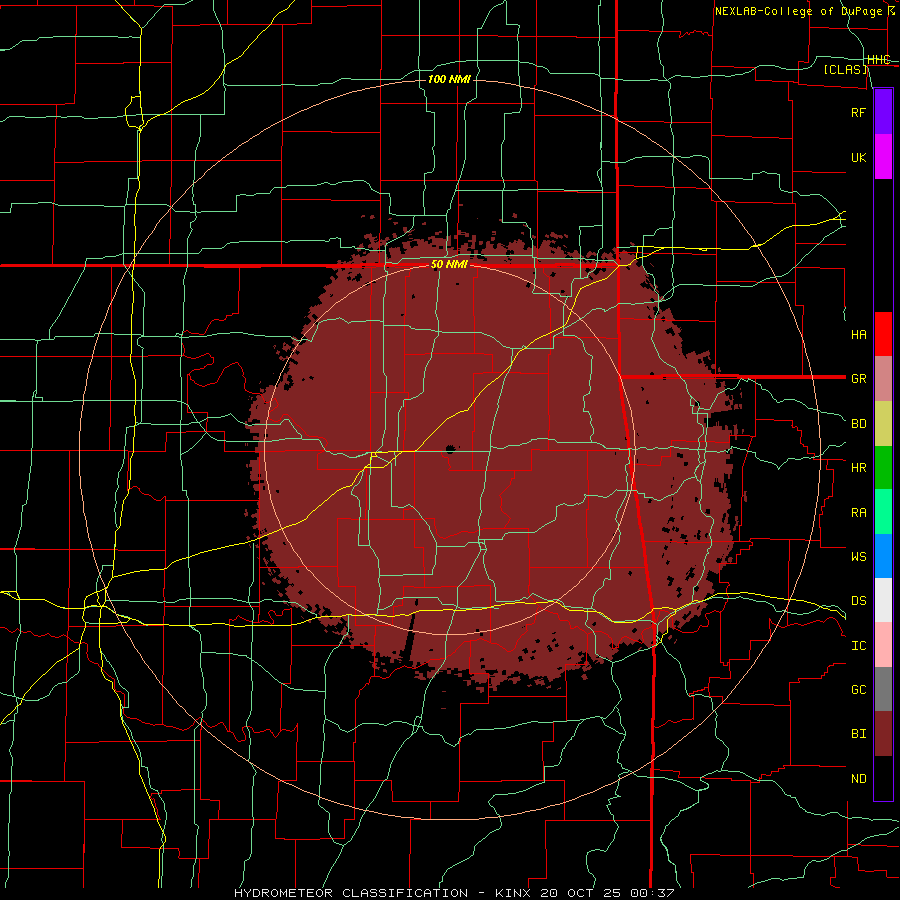Image resolution: width=900 pixels, height=900 pixels.
Task: Click the ND black legend color block
Action: [x=883, y=778]
